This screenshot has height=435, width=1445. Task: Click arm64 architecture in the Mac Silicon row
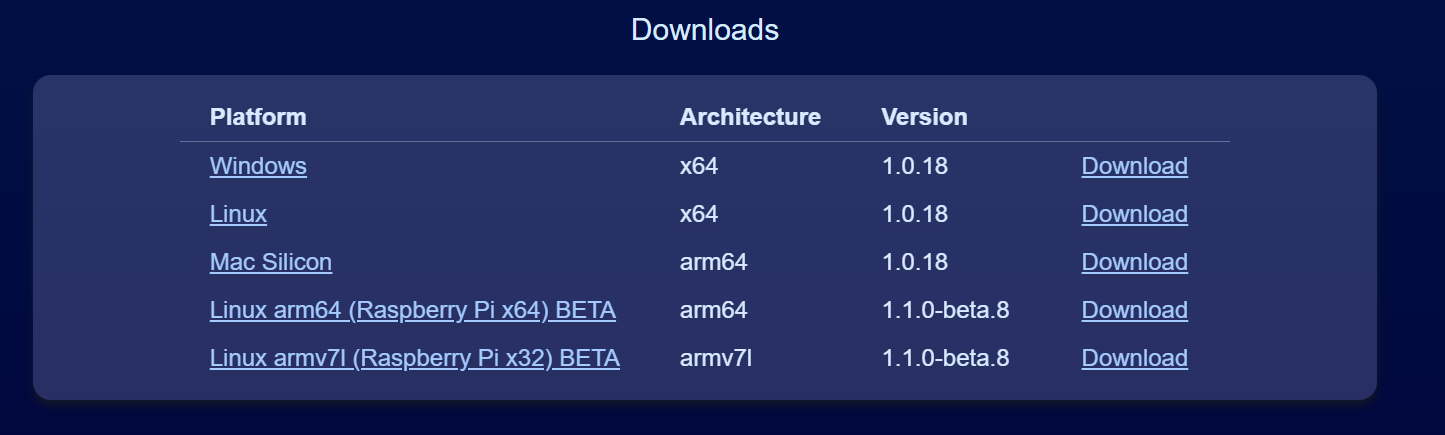tap(713, 262)
